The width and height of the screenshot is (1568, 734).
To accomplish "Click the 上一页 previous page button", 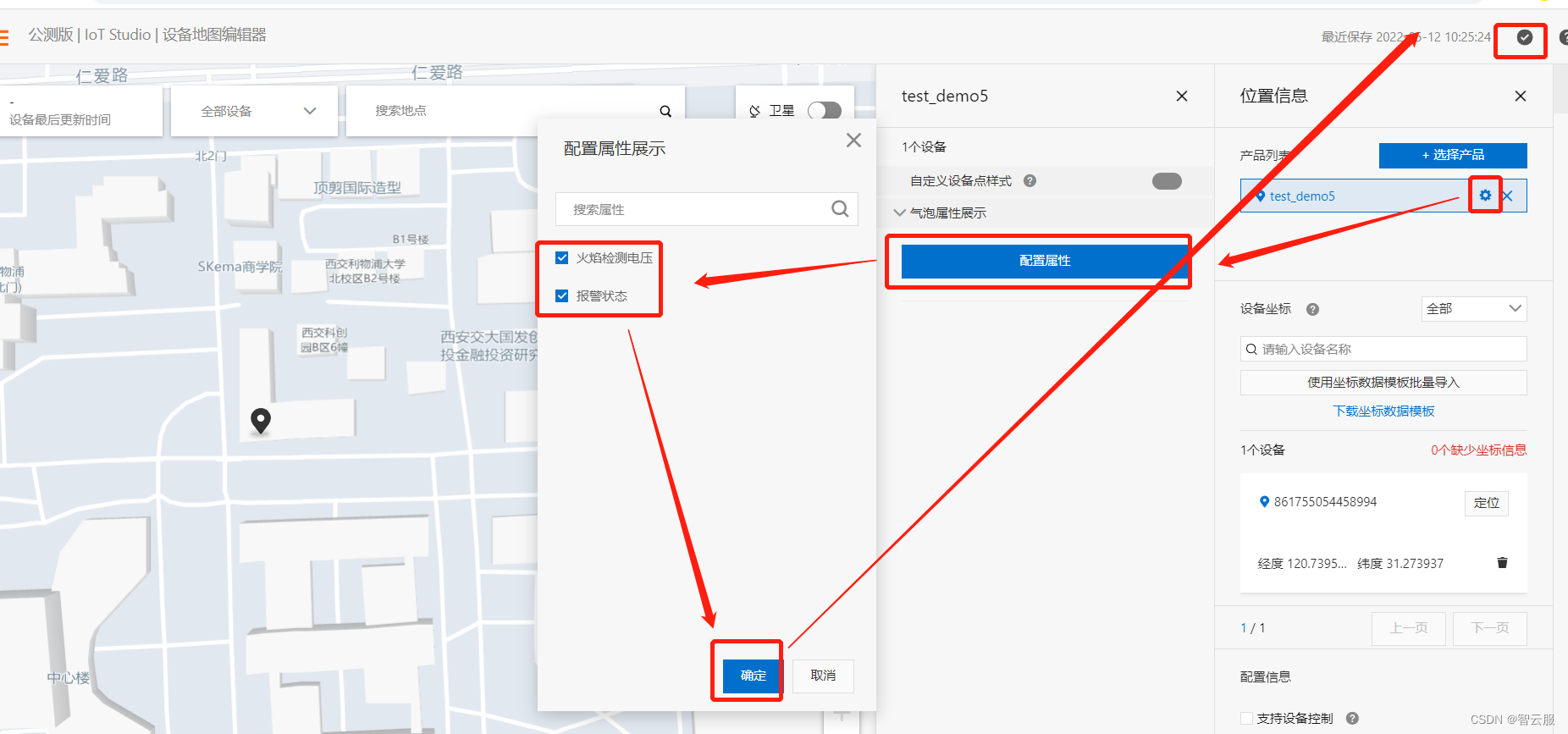I will [1409, 628].
